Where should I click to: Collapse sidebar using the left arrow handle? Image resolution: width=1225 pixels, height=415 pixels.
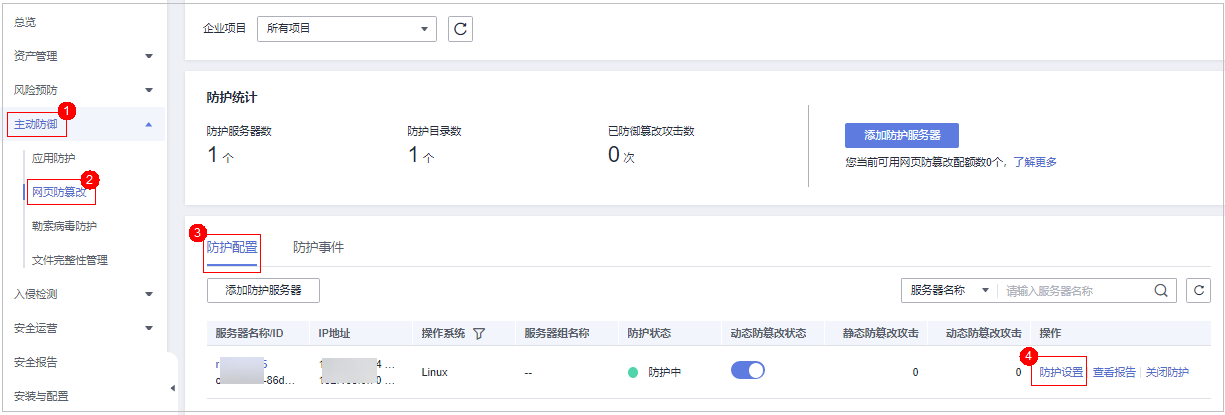click(x=171, y=388)
